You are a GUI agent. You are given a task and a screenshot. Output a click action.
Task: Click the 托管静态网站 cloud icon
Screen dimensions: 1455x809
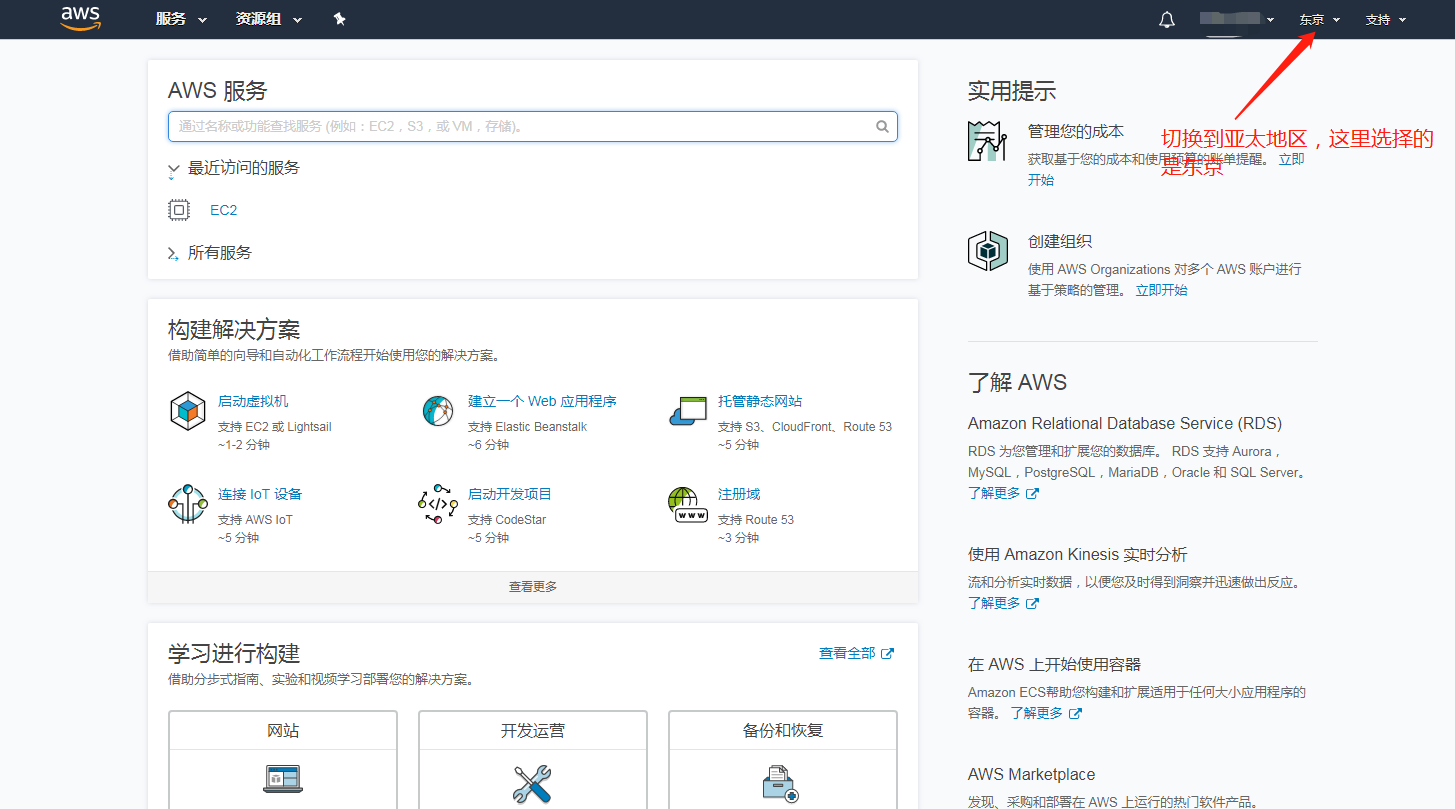[687, 411]
